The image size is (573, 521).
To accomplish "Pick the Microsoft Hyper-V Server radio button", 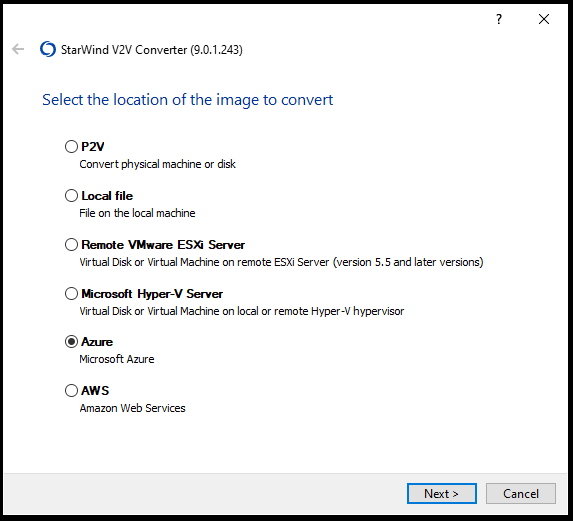I will pos(71,293).
